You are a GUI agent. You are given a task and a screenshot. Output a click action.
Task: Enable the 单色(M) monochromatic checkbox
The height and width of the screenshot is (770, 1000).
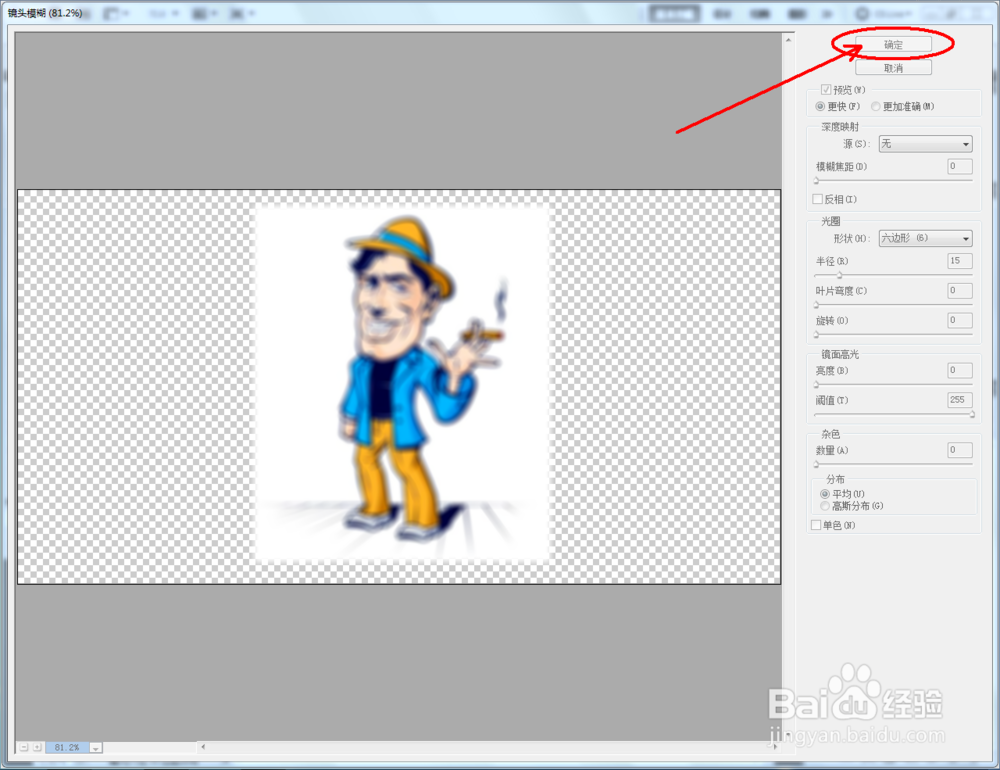click(816, 525)
